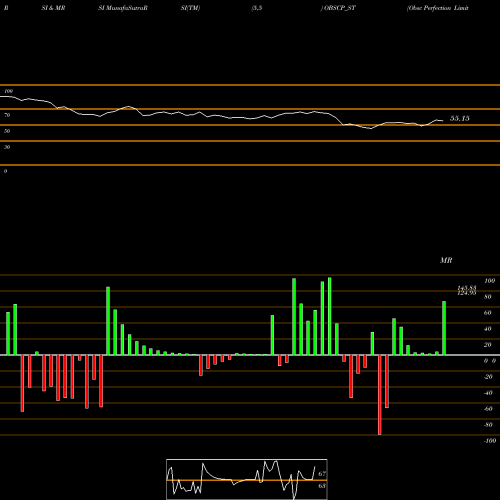This screenshot has height=500, width=500.
Task: Open the mini RSI overview chart thumbnail
Action: tap(247, 479)
